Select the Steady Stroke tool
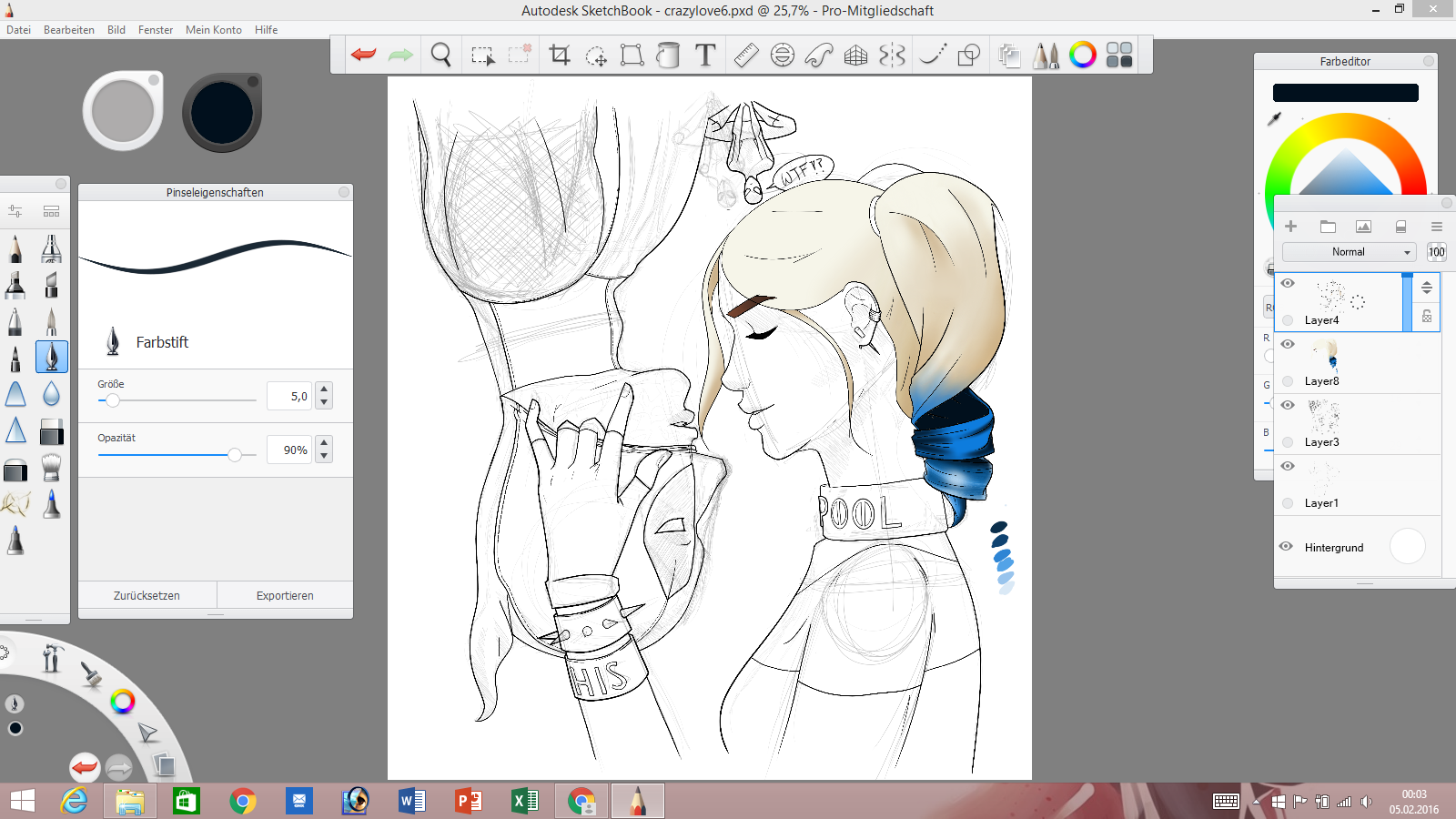1456x819 pixels. [x=933, y=55]
